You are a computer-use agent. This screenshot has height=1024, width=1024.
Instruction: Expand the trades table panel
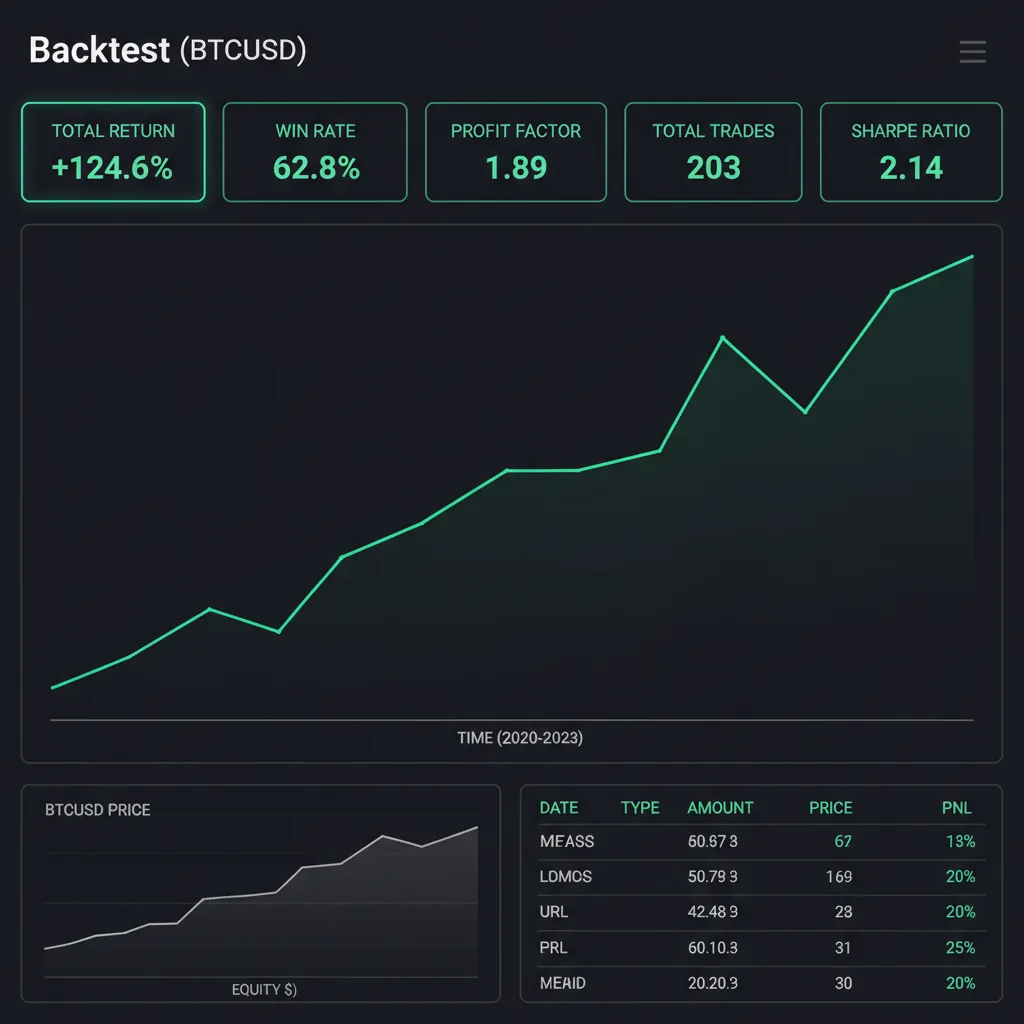(x=762, y=895)
